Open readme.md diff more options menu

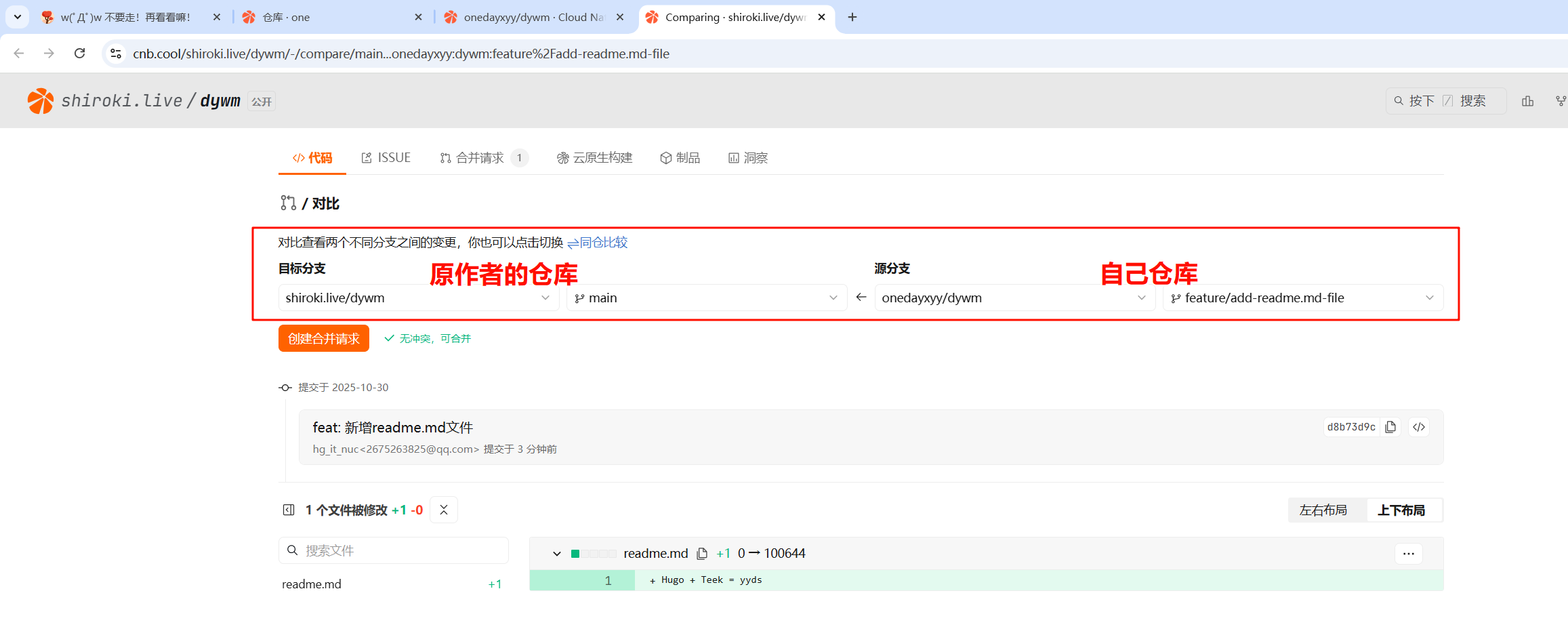point(1408,554)
